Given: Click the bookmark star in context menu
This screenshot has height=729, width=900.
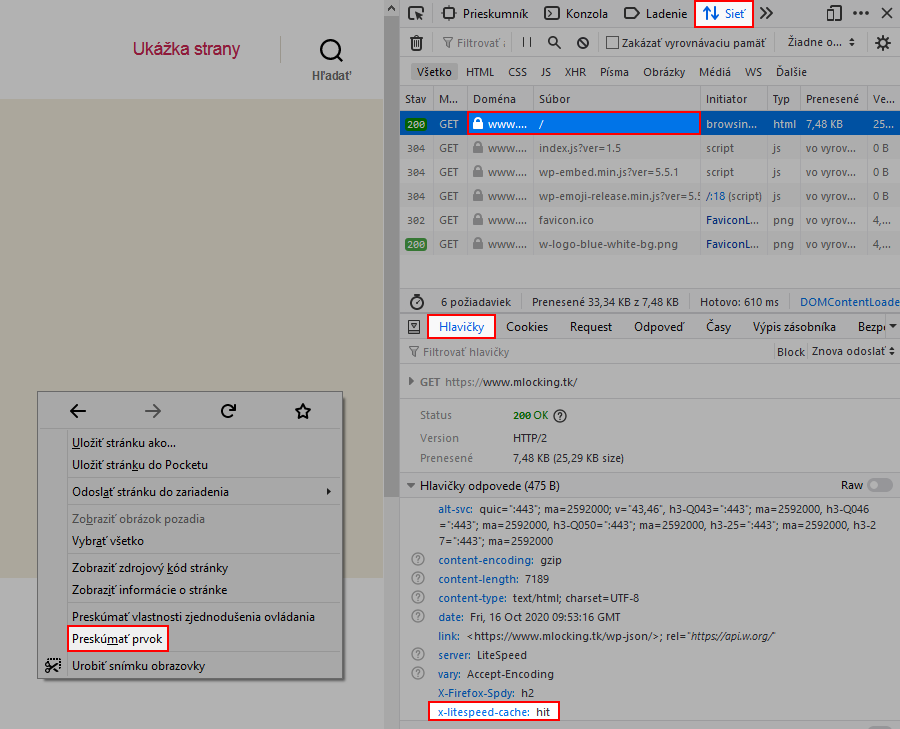Looking at the screenshot, I should coord(303,411).
